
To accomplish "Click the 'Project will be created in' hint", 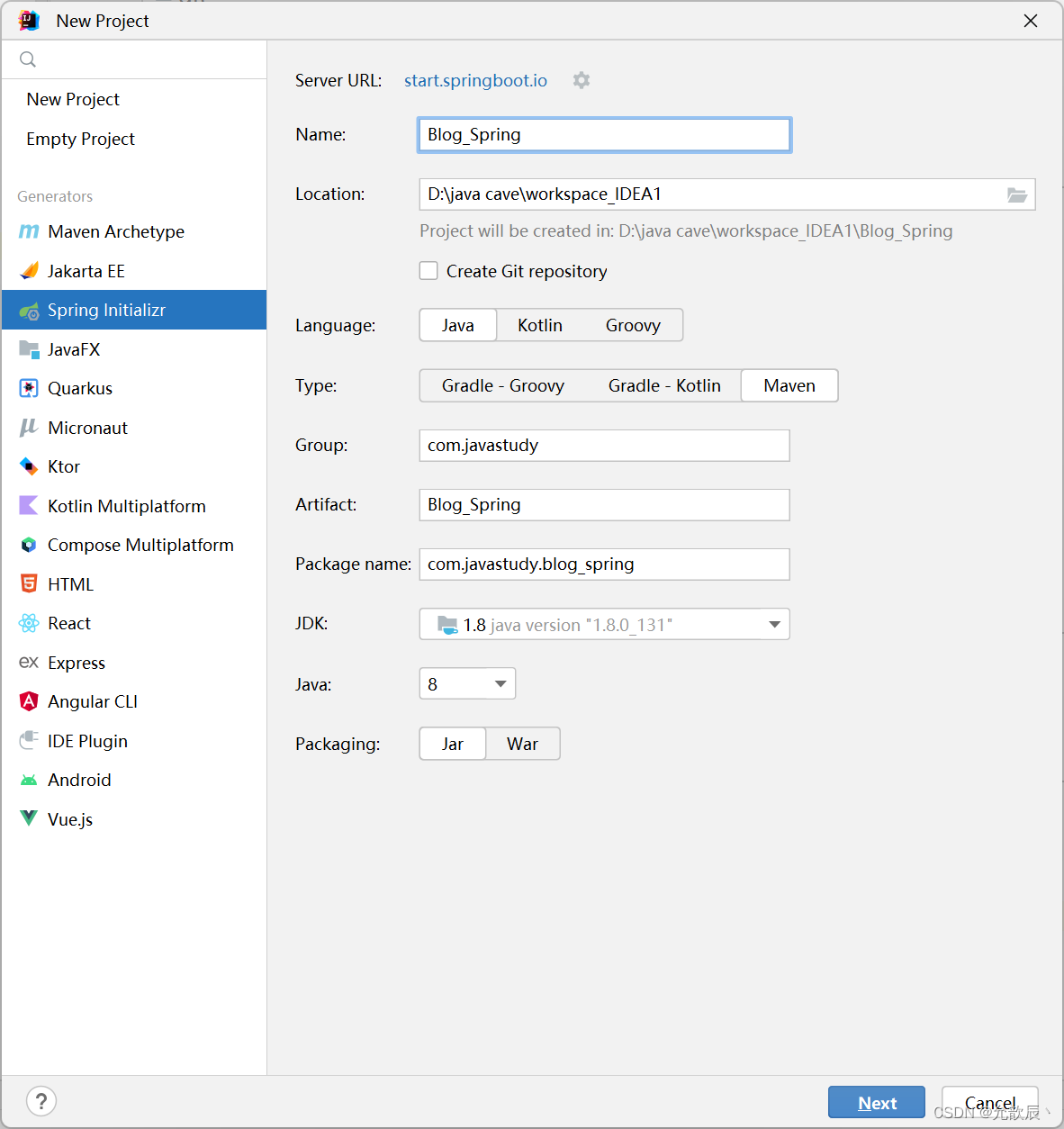I will tap(686, 231).
